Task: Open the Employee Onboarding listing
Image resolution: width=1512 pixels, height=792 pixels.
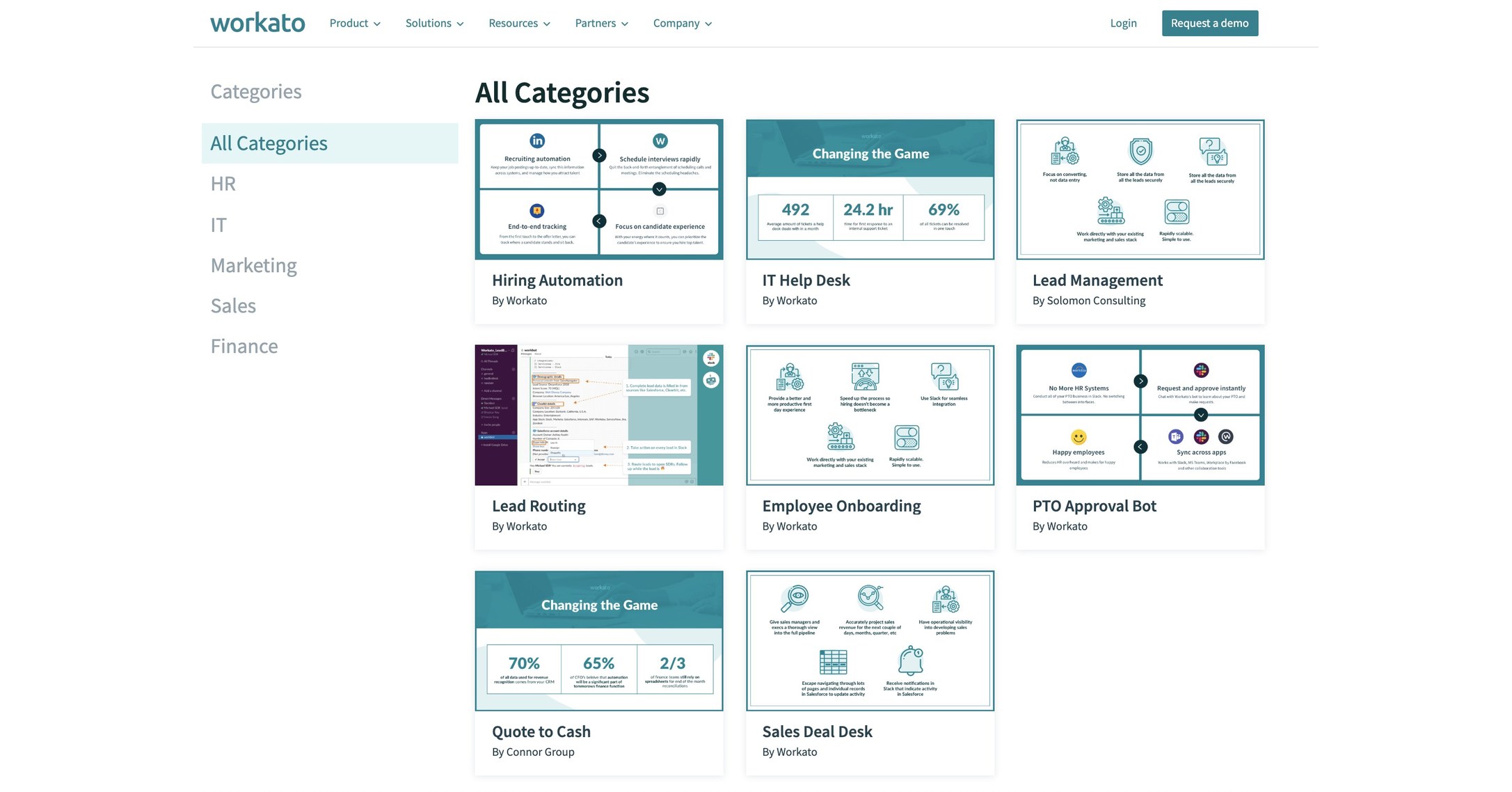Action: pos(869,415)
